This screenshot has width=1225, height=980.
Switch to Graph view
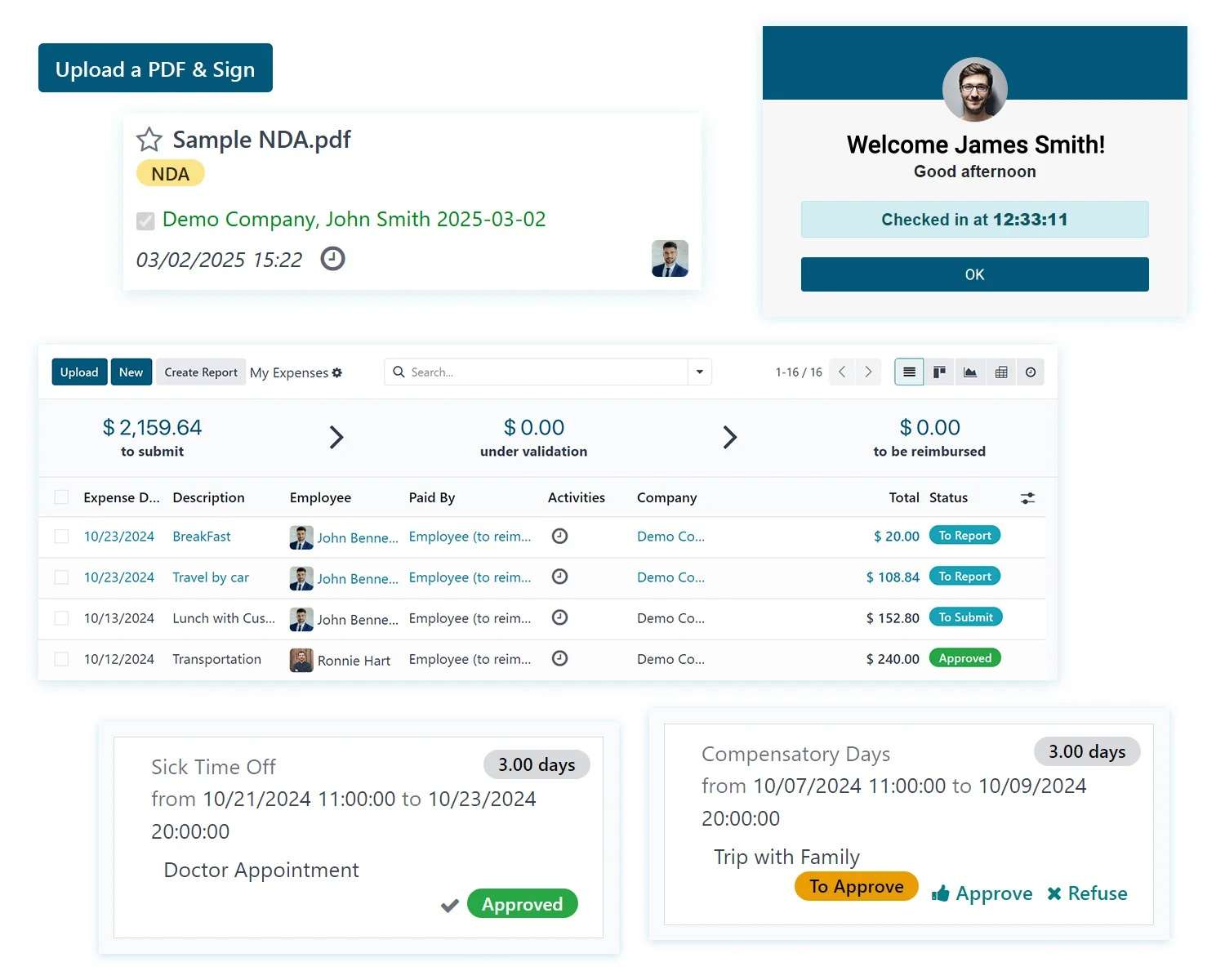(970, 372)
